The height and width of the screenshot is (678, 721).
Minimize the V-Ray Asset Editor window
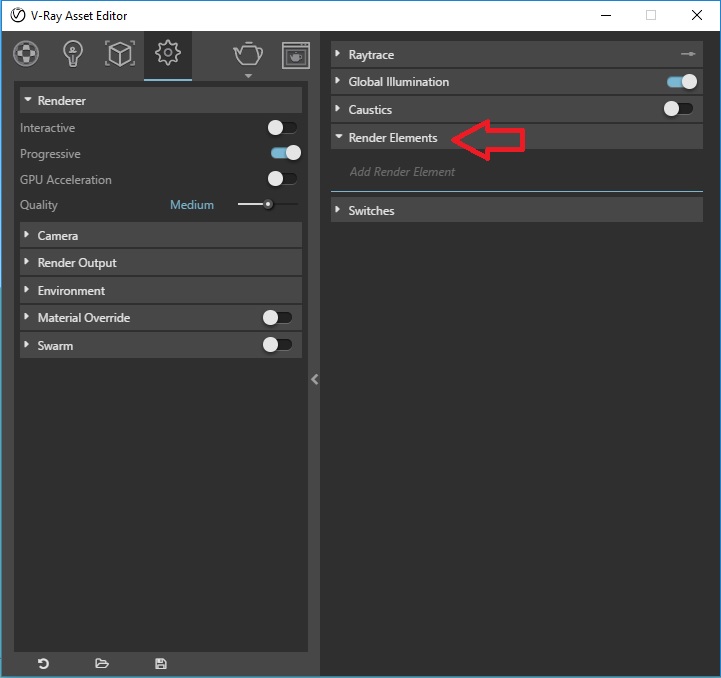[x=606, y=15]
